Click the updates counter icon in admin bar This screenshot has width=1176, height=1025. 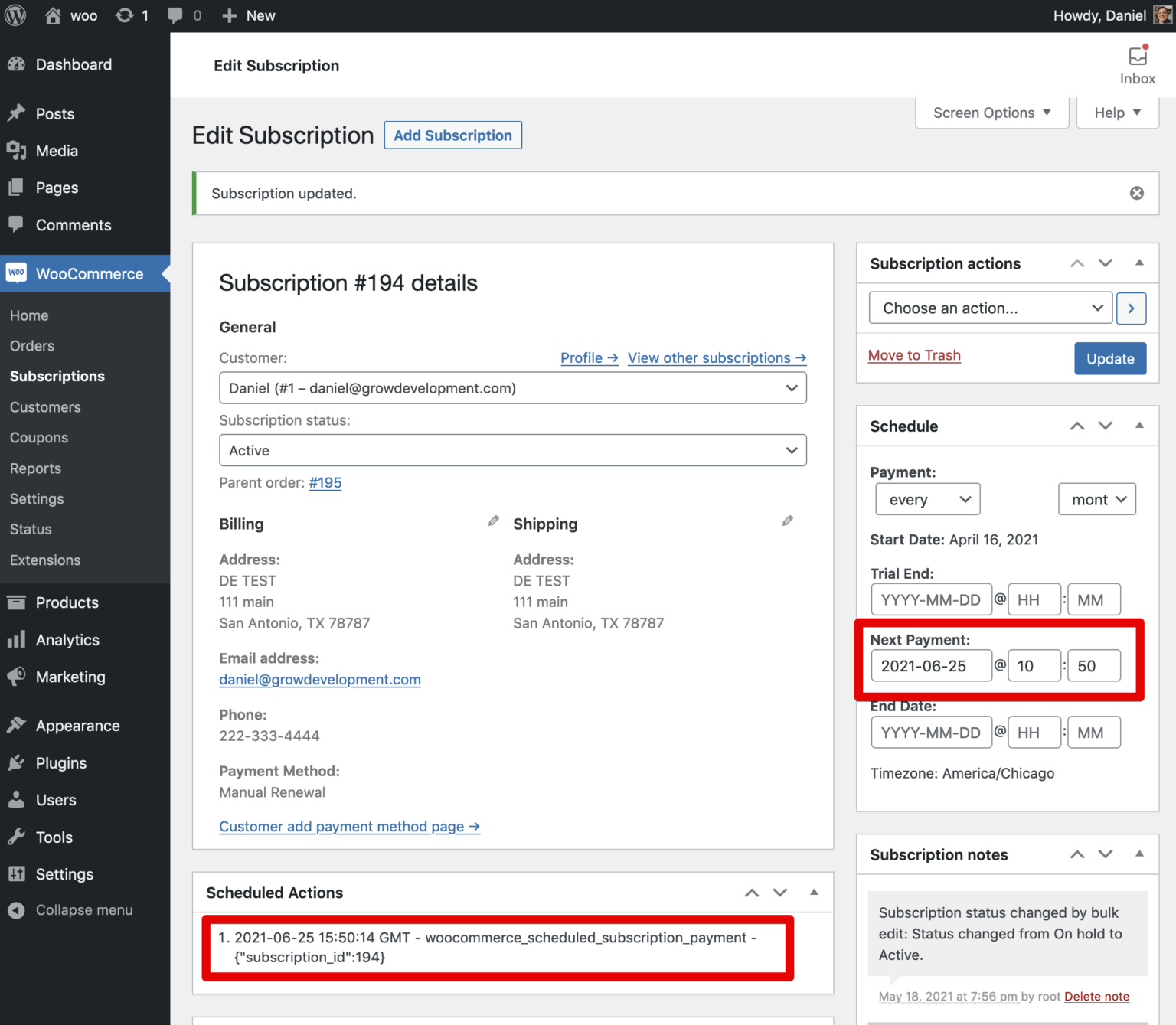[123, 15]
